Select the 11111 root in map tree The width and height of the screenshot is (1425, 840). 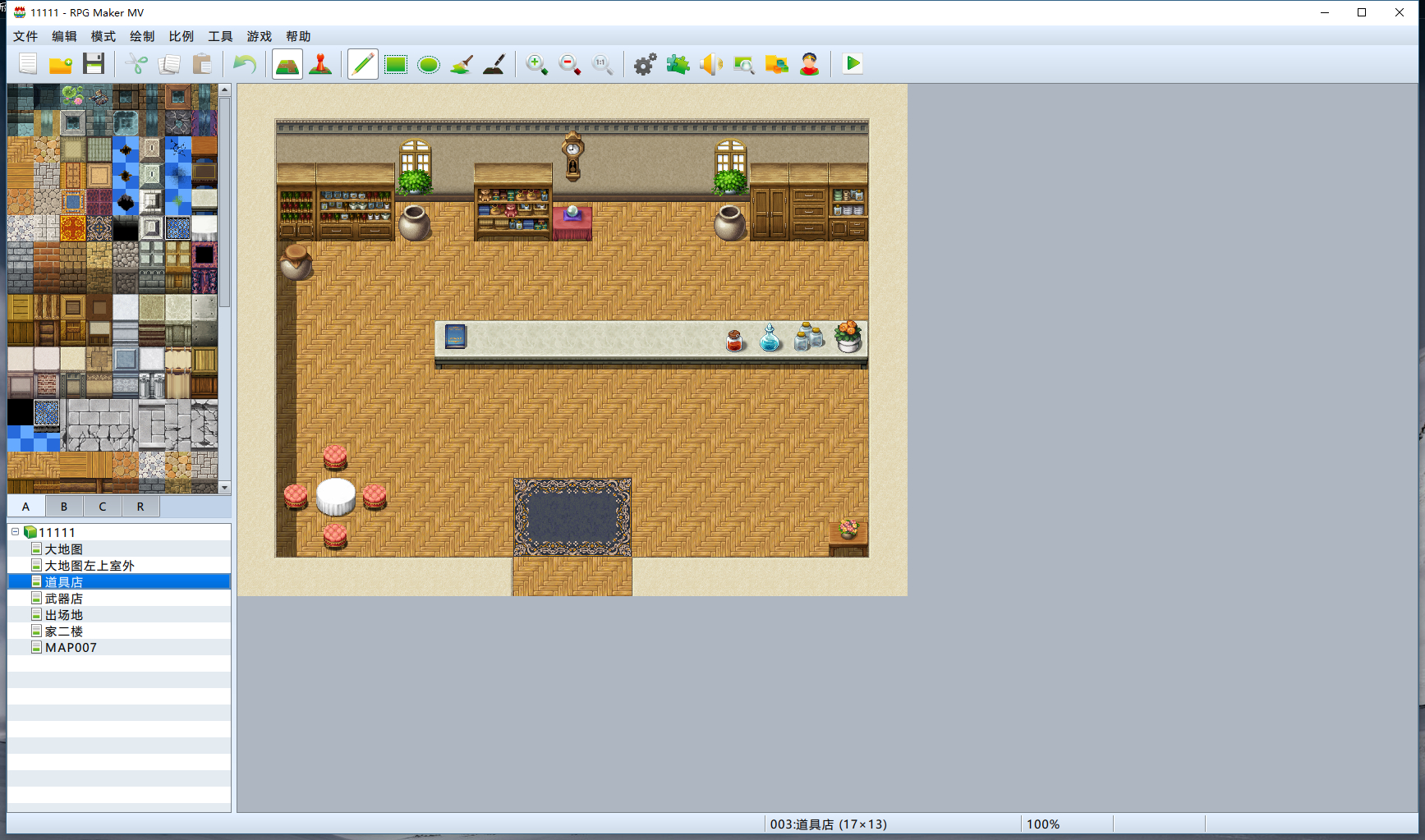(x=57, y=532)
